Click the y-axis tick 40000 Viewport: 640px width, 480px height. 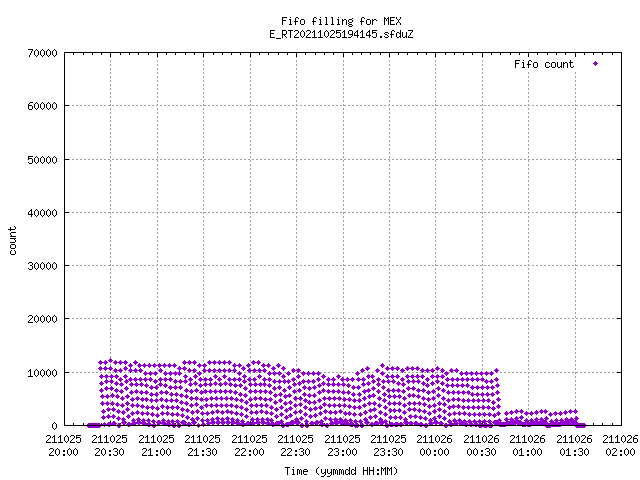click(42, 213)
